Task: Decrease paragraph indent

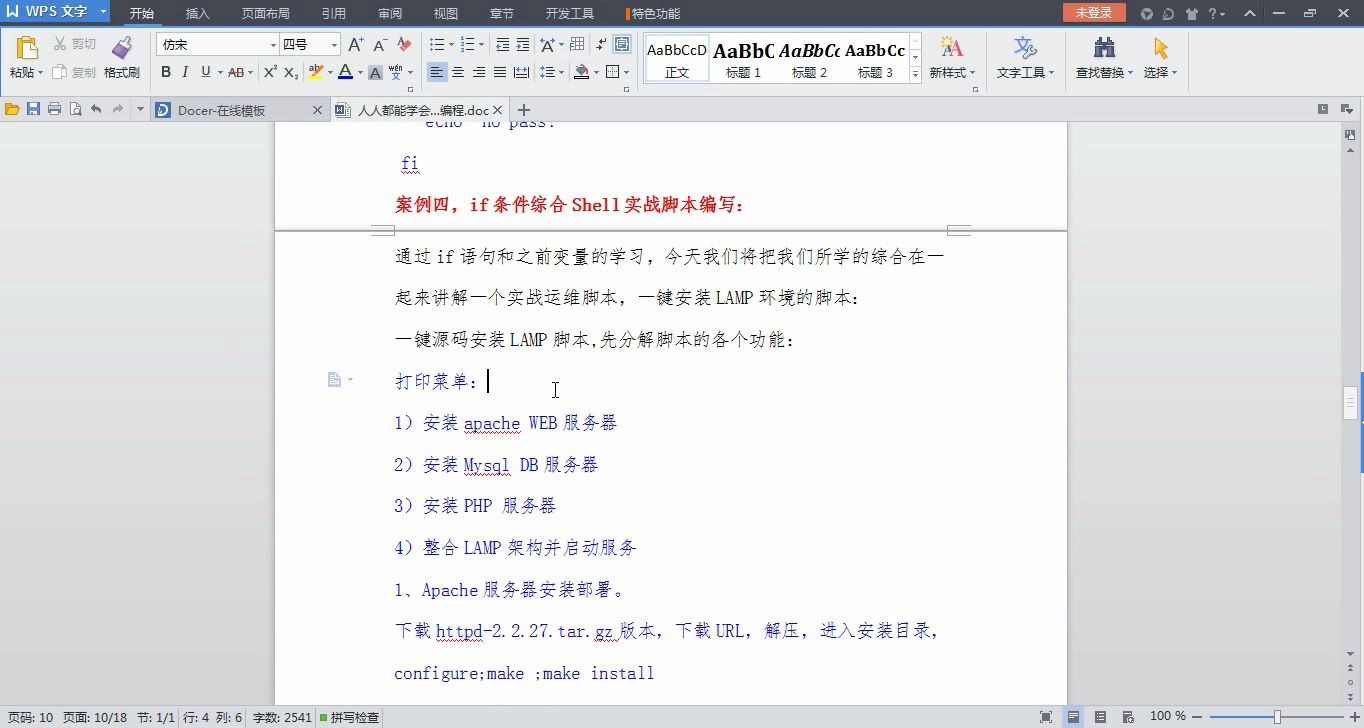Action: click(502, 45)
